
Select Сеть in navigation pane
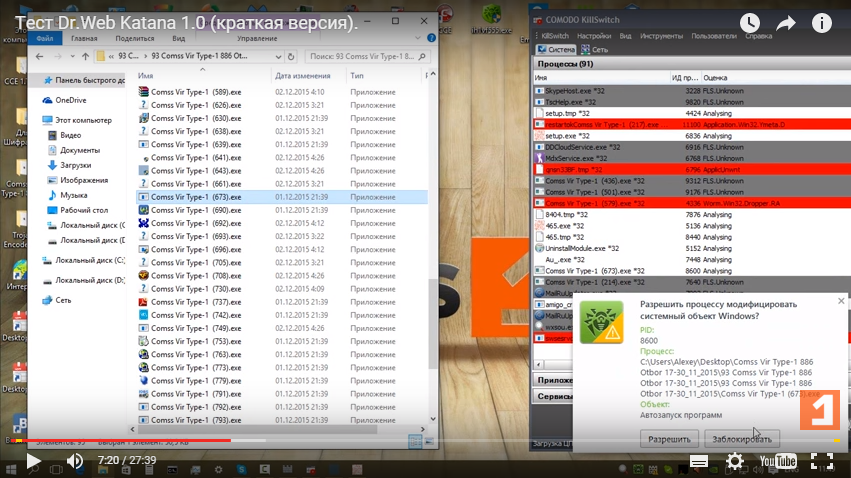(x=58, y=300)
